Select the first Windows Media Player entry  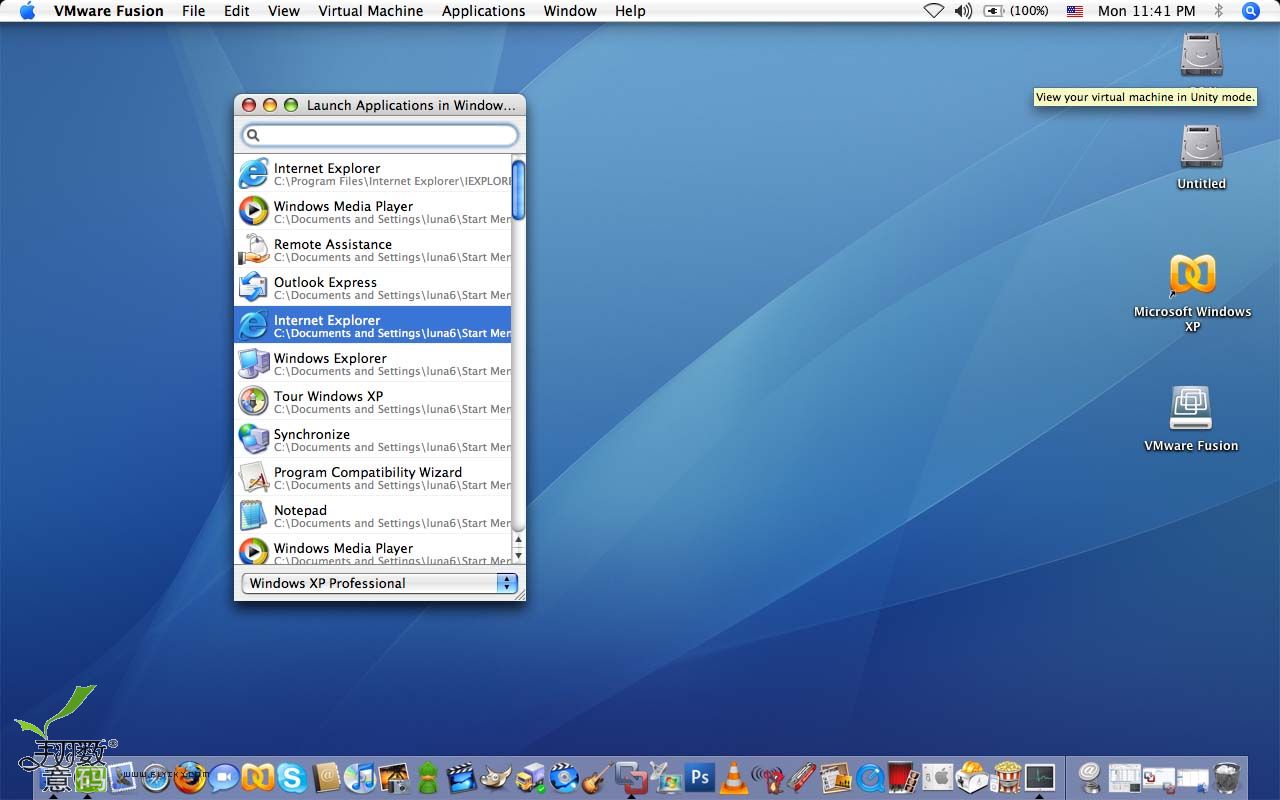click(373, 211)
